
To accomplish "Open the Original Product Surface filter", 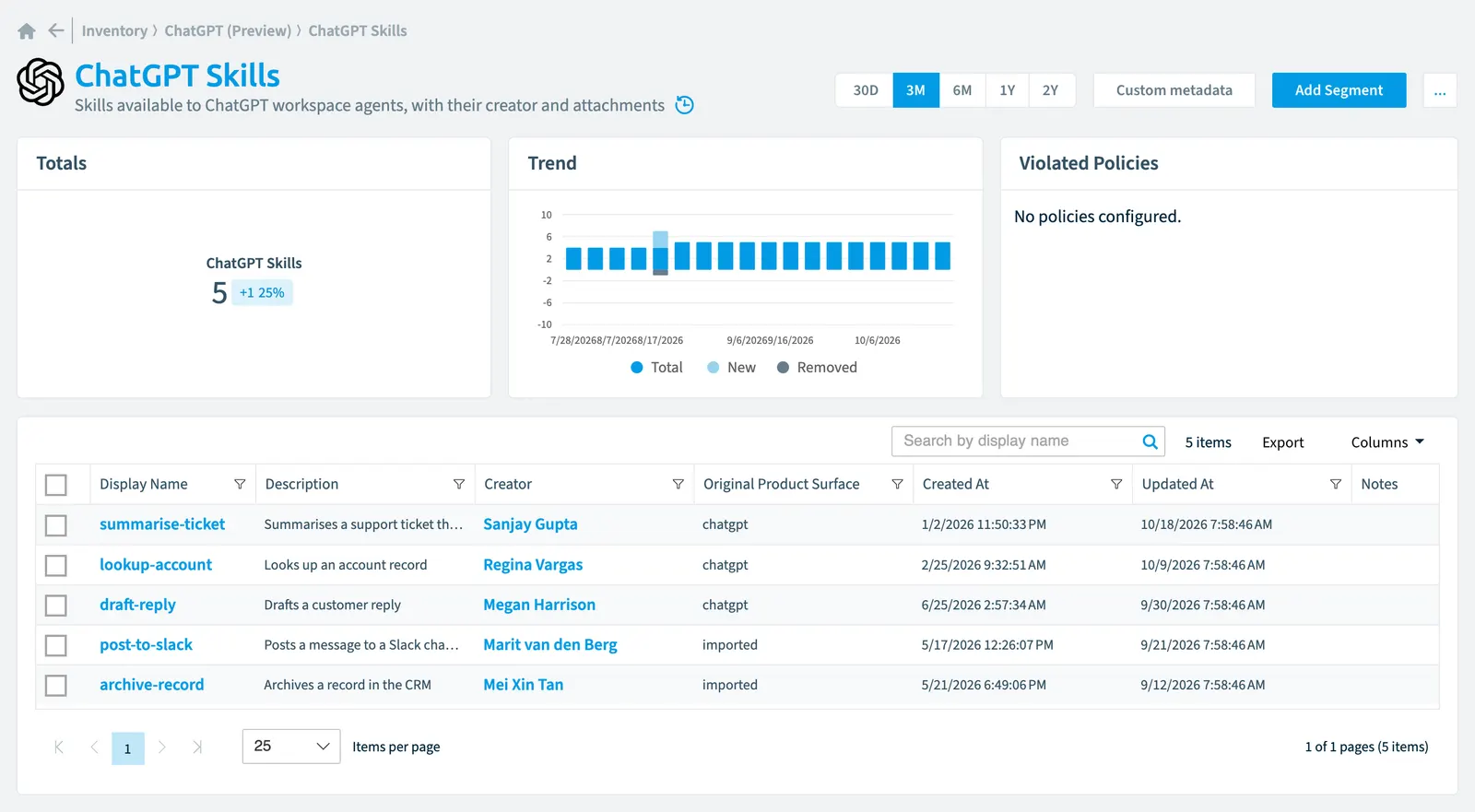I will [897, 484].
